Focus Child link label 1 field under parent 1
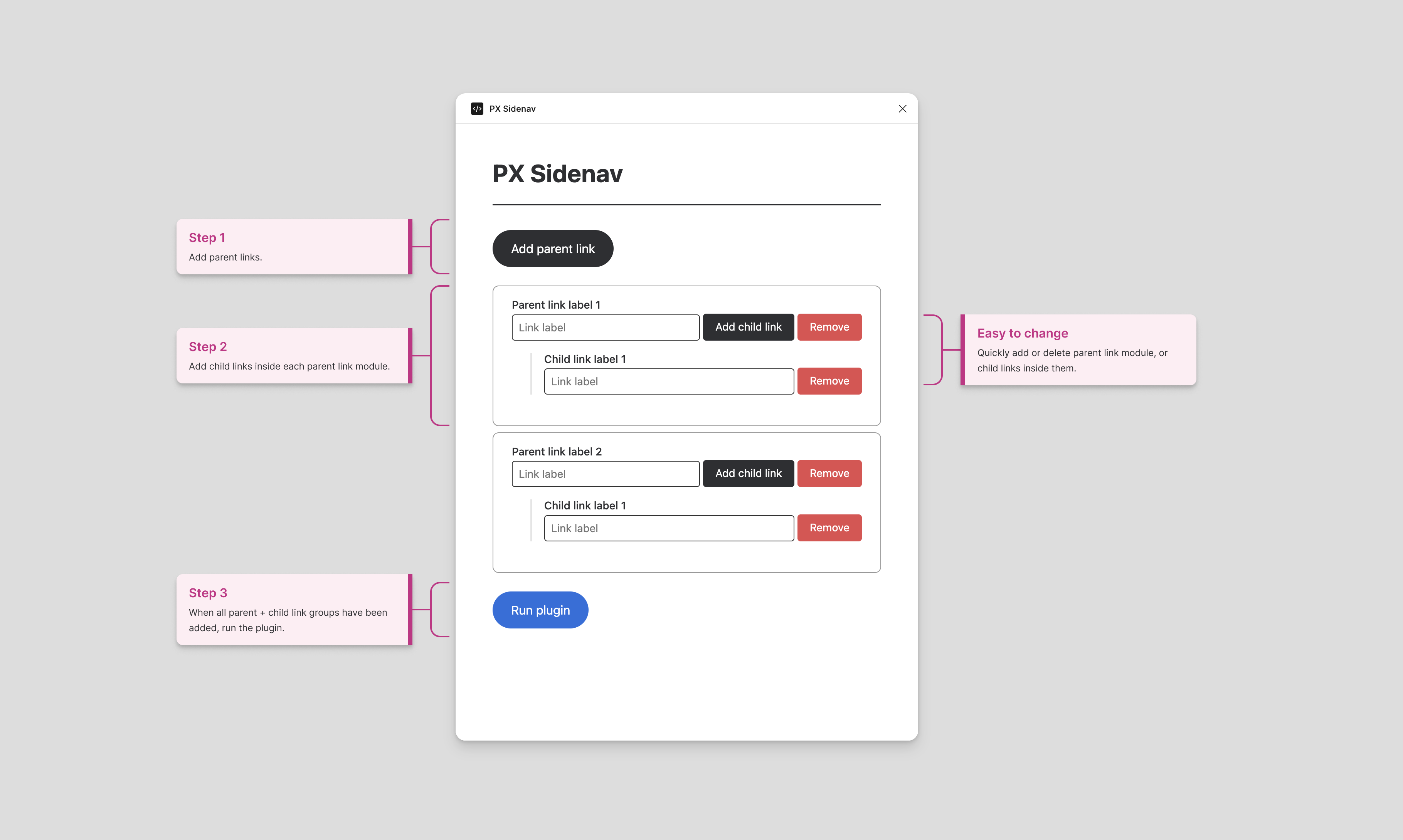This screenshot has height=840, width=1403. (x=668, y=381)
